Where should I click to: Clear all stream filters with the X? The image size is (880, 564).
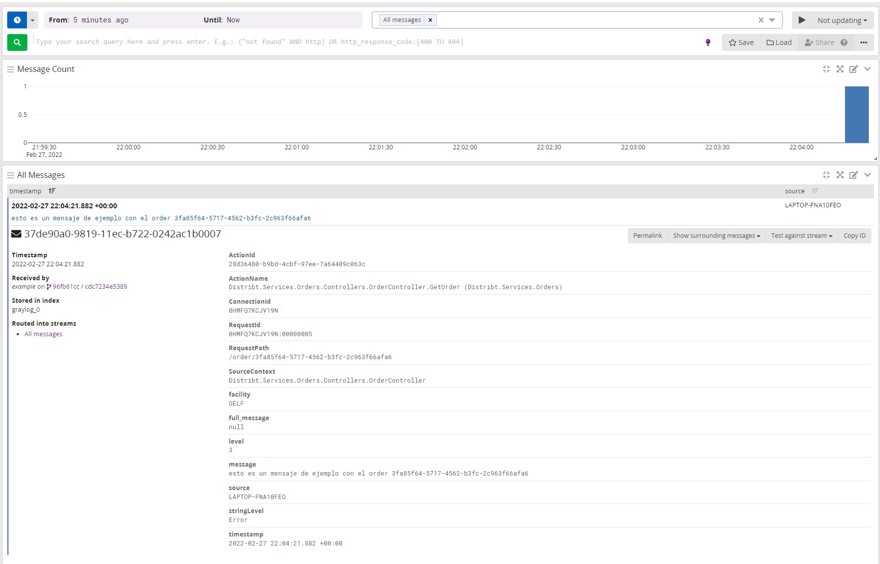point(760,20)
